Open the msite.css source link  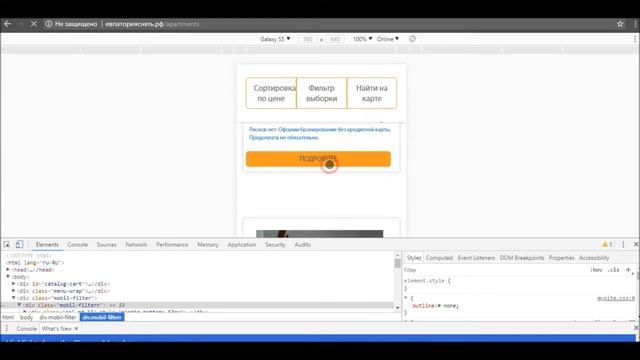(x=616, y=298)
